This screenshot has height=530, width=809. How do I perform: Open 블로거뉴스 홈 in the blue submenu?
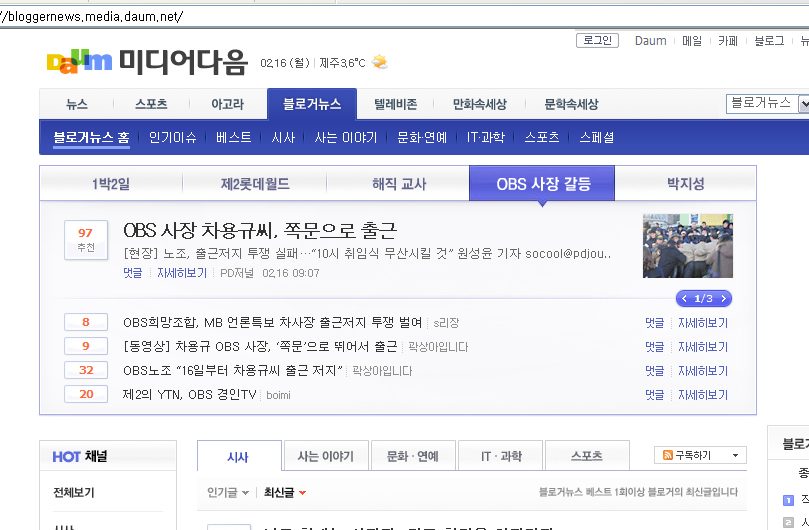[91, 137]
